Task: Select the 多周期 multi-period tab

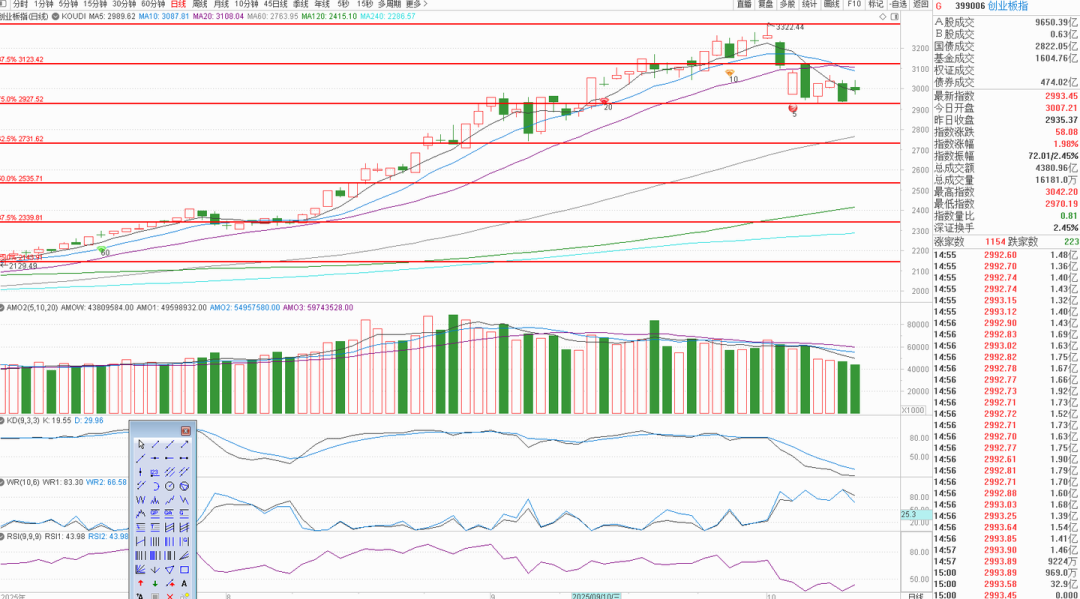Action: [389, 4]
